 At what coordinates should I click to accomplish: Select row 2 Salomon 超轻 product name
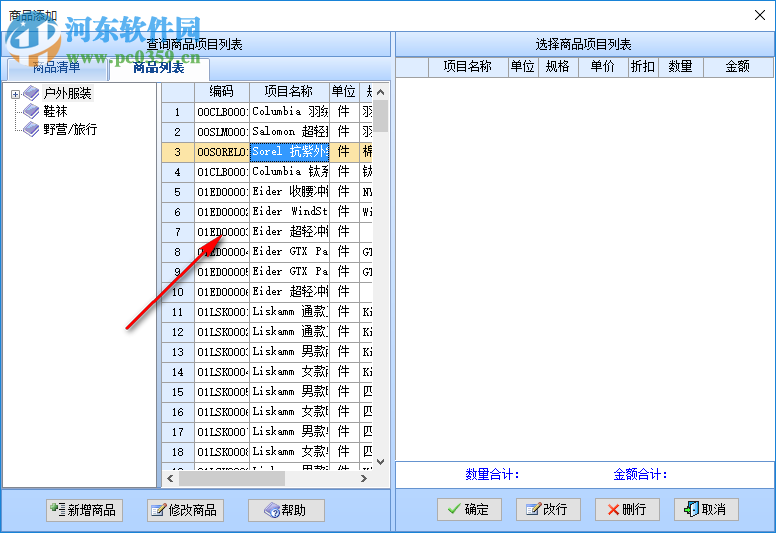pos(290,132)
